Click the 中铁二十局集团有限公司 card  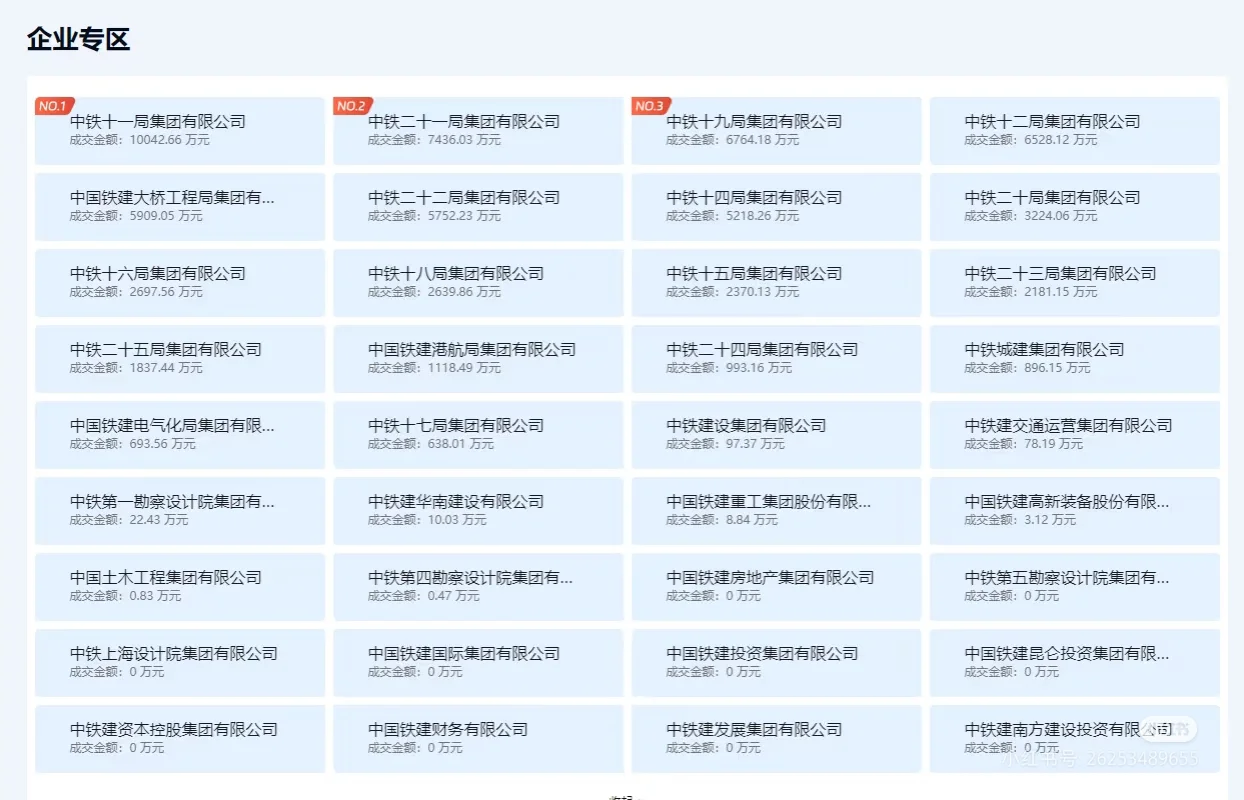click(x=1075, y=207)
